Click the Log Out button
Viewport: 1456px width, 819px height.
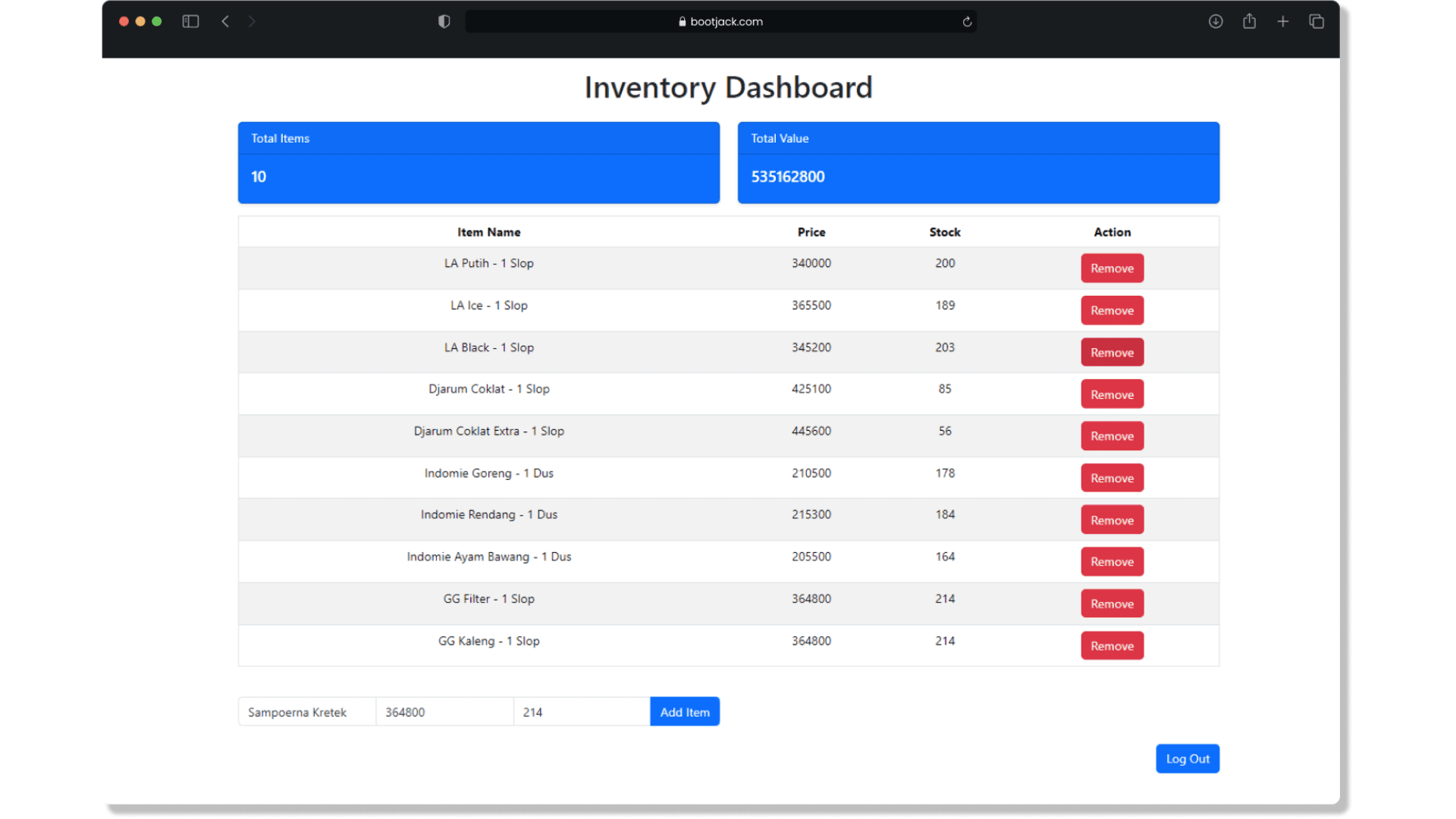(x=1187, y=759)
